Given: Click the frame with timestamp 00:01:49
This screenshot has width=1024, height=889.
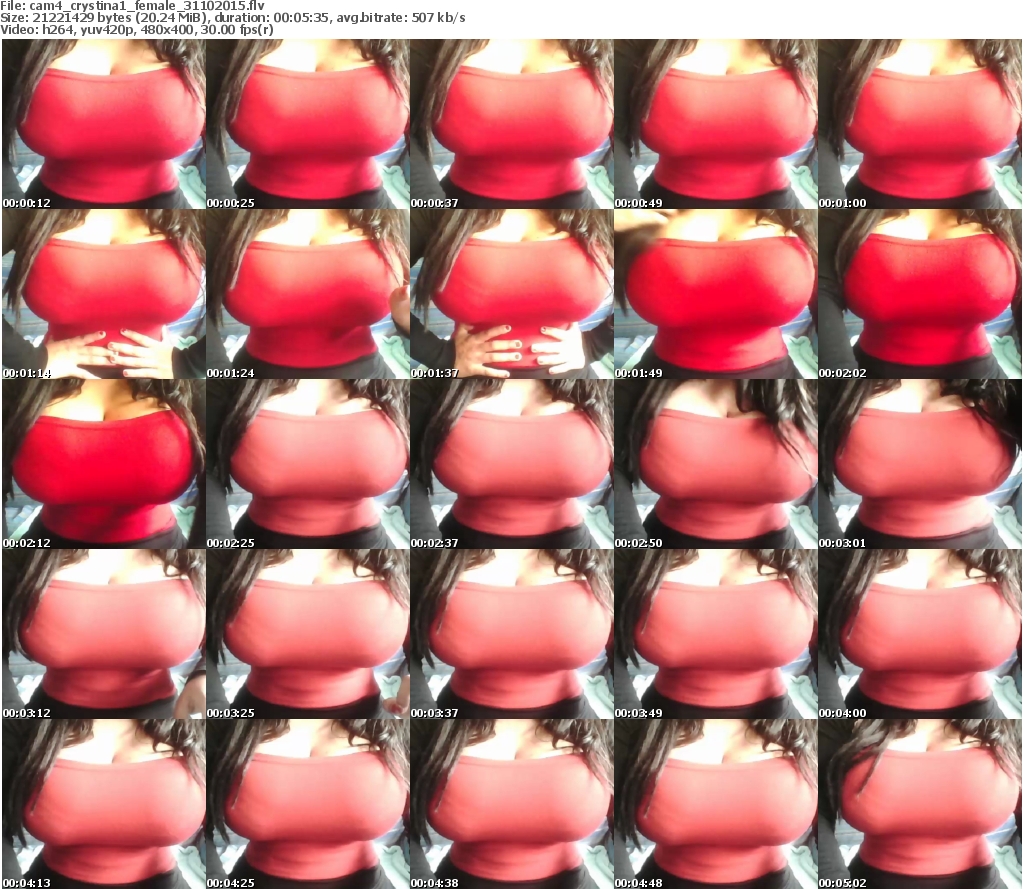Looking at the screenshot, I should (x=716, y=294).
